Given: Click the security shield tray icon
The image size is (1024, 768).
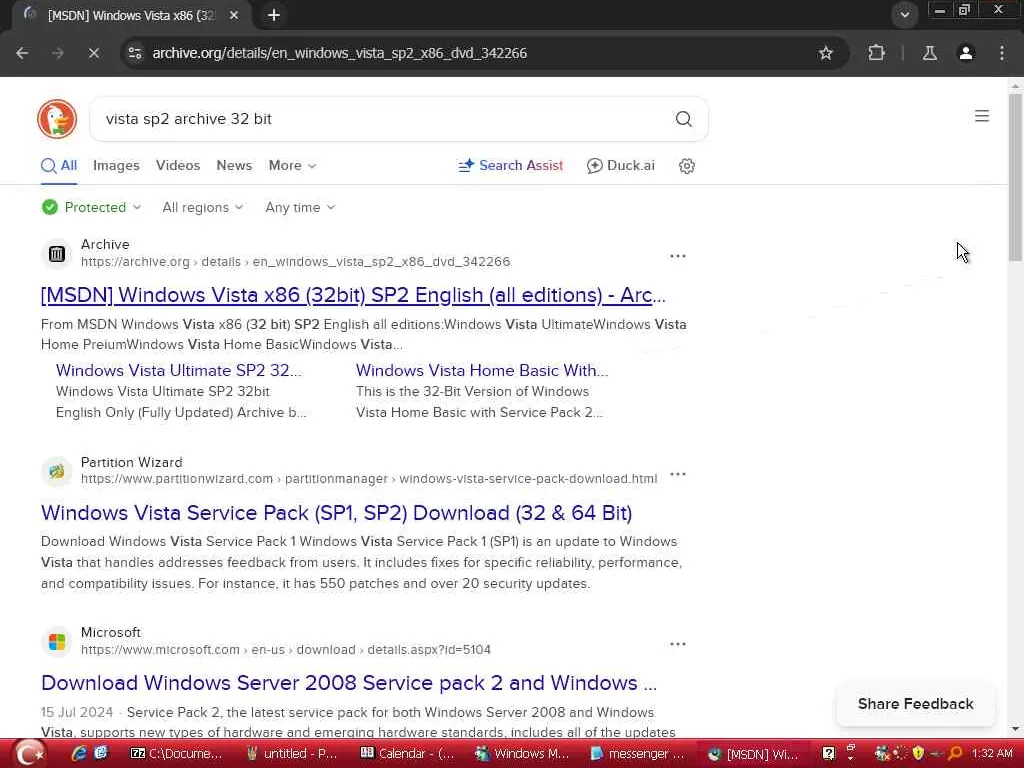Looking at the screenshot, I should (x=918, y=754).
